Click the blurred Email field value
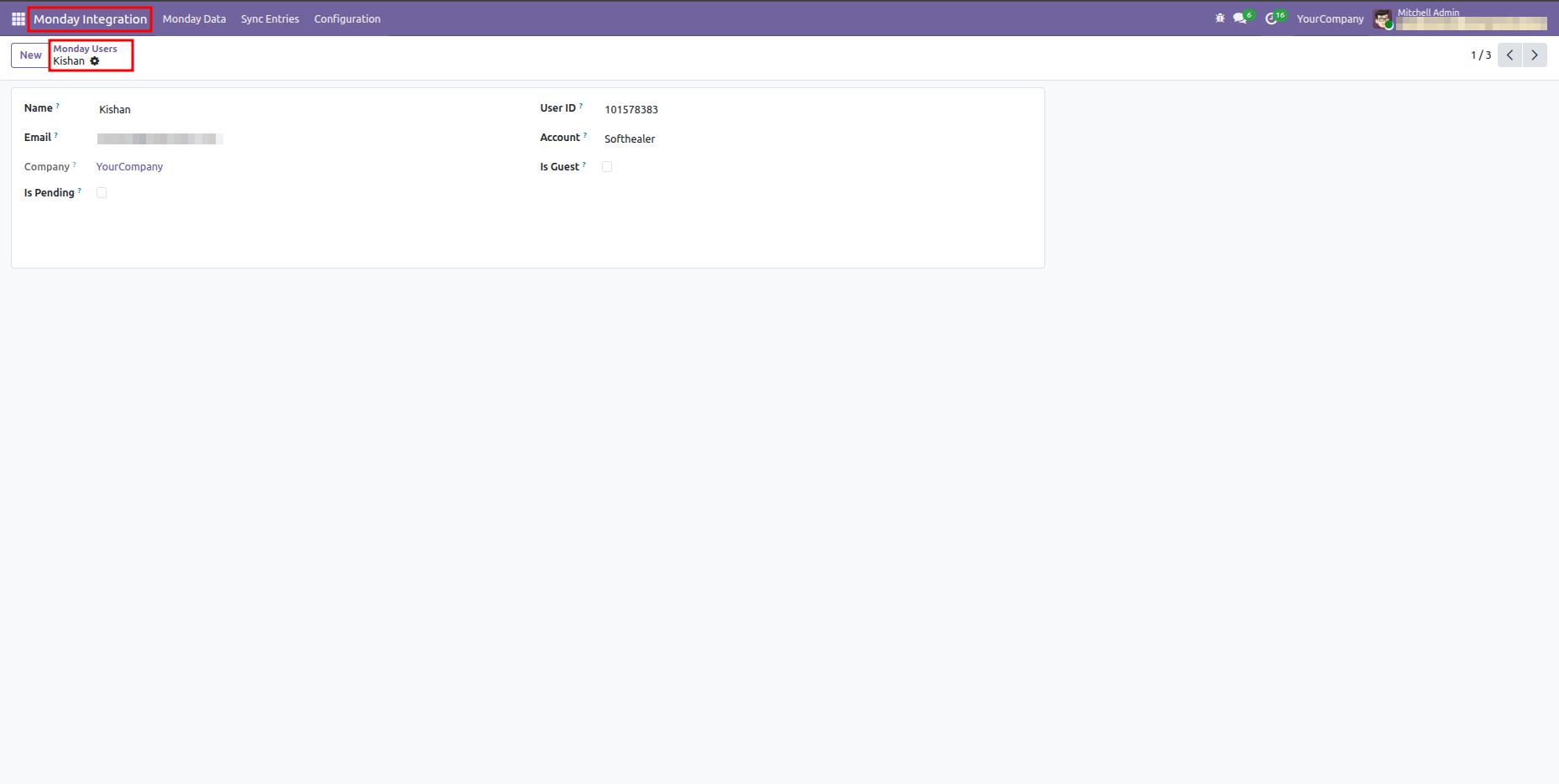The image size is (1559, 784). [x=160, y=139]
